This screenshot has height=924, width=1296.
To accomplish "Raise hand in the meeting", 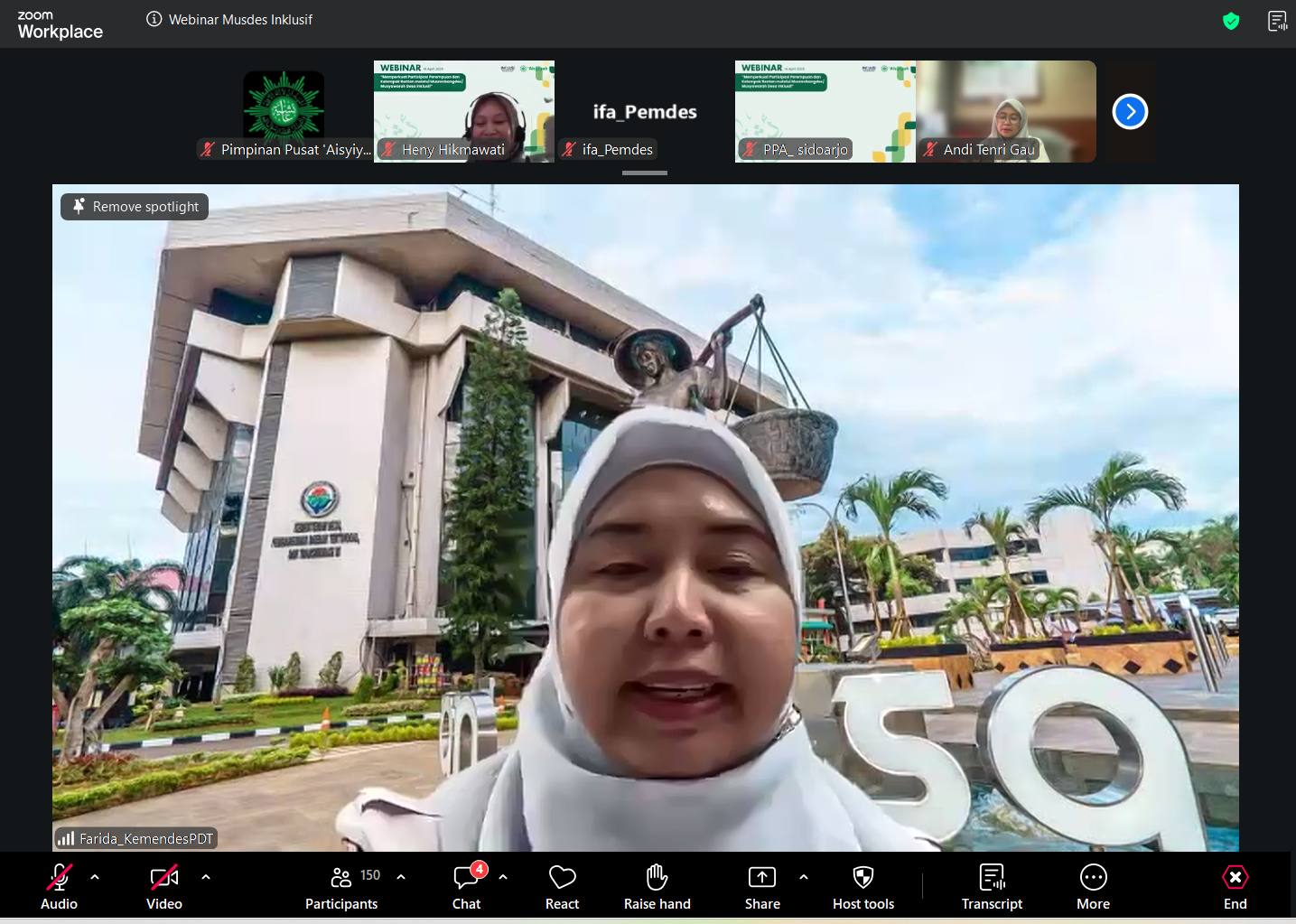I will coord(657,886).
